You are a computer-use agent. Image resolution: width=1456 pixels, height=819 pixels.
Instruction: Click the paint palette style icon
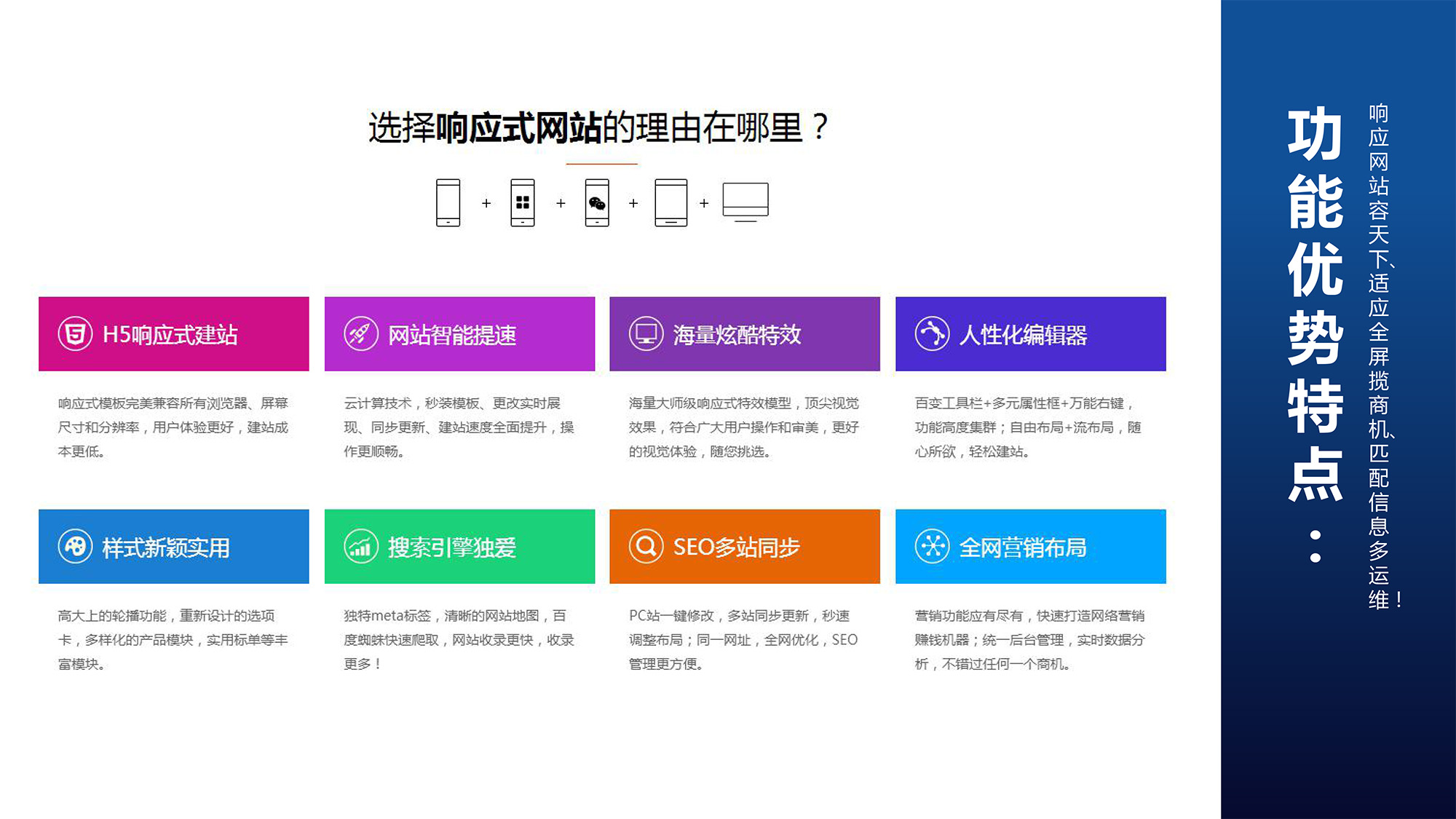[x=75, y=547]
